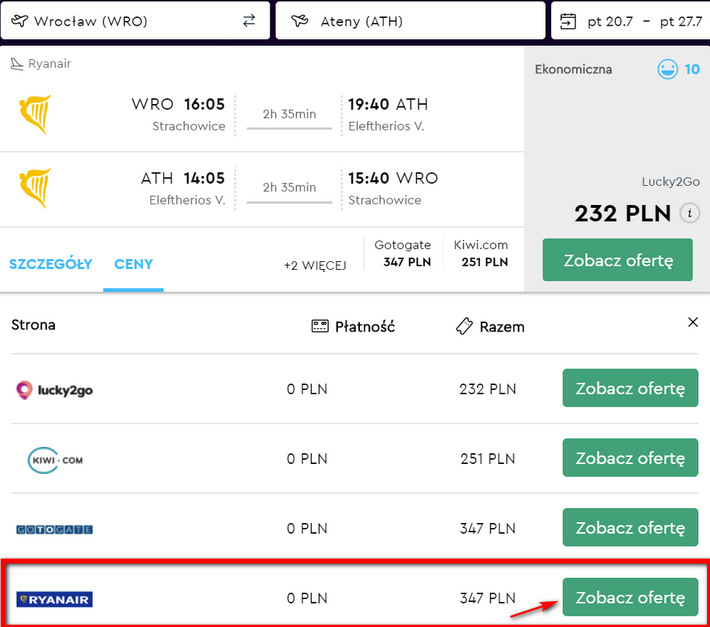Viewport: 710px width, 627px height.
Task: Click 0 PLN payment in Gotogate row
Action: point(307,528)
